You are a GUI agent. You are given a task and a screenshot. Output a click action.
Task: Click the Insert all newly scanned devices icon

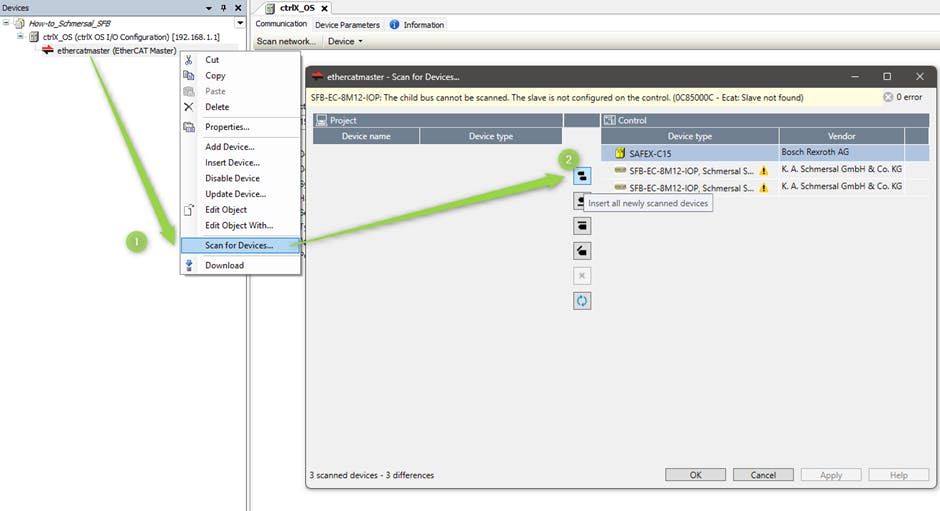pos(582,176)
